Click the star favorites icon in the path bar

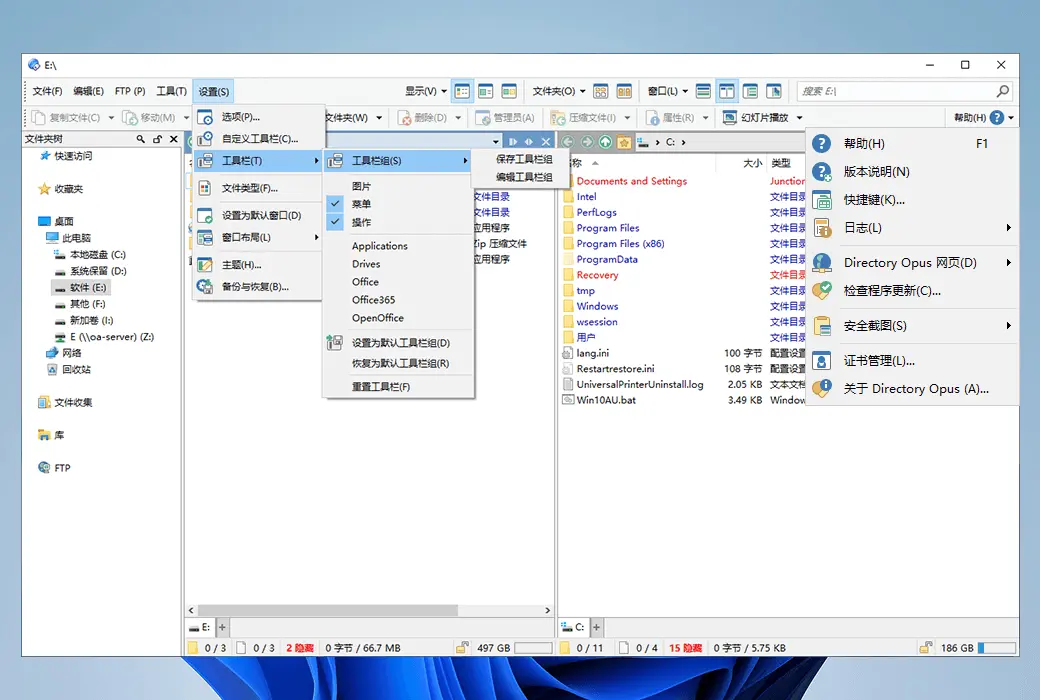tap(624, 142)
